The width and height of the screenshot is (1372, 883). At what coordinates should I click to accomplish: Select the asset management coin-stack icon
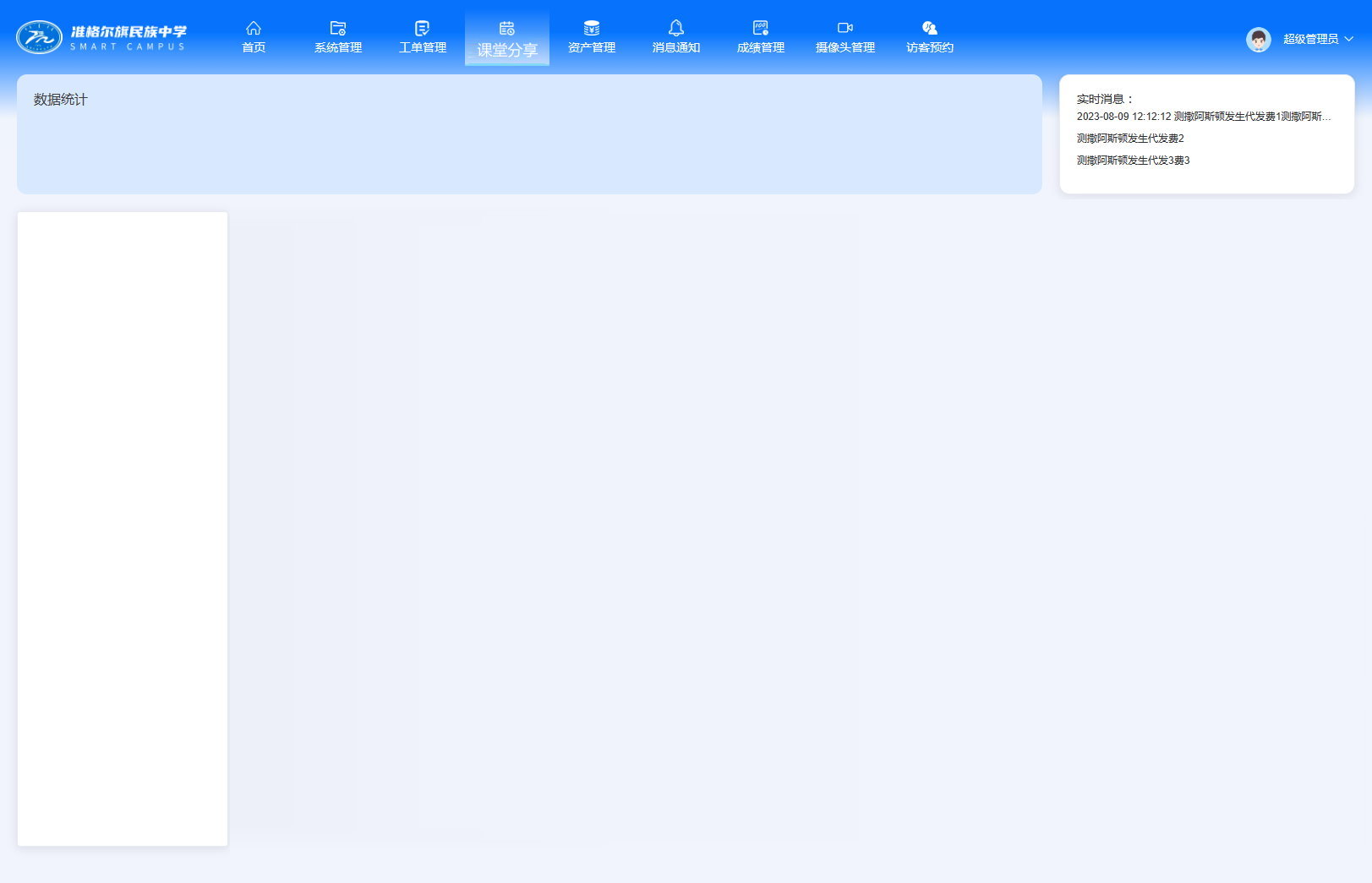[x=592, y=28]
